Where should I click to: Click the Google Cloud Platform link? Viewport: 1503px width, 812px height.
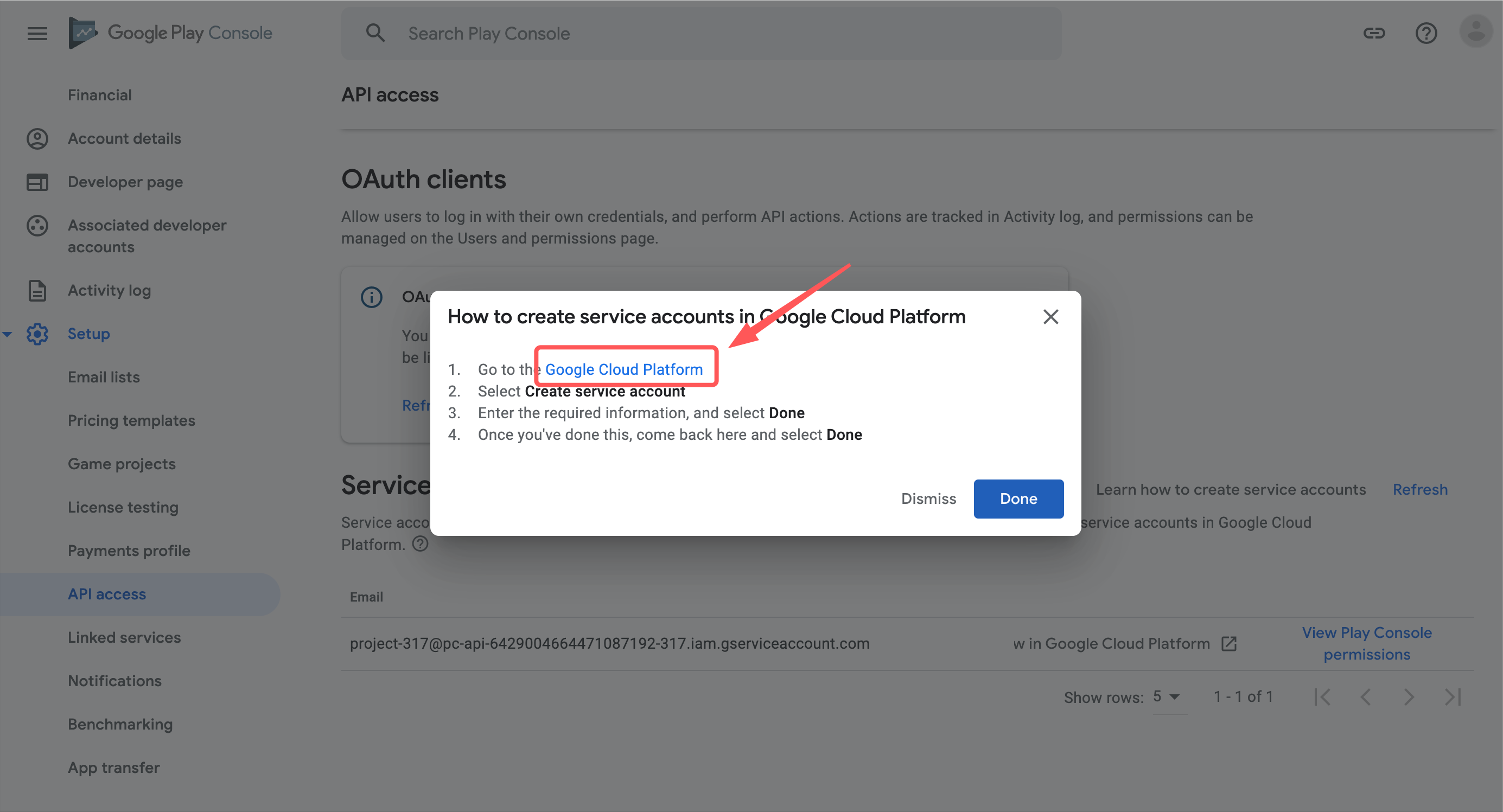[x=624, y=369]
